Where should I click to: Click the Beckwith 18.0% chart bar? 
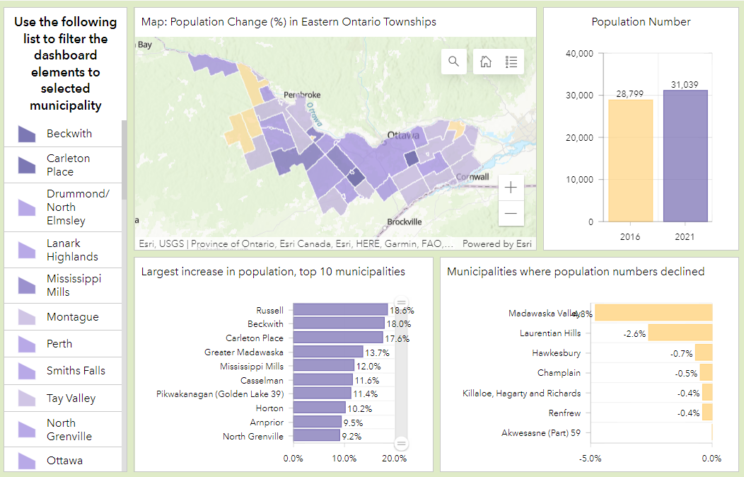pos(339,324)
